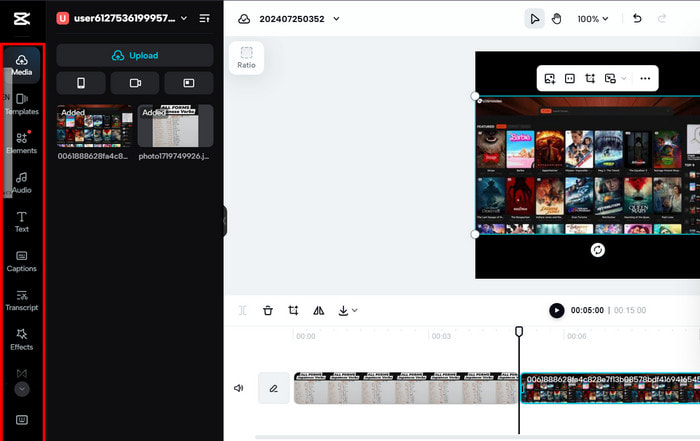
Task: Open the Audio sidebar tab
Action: 21,183
